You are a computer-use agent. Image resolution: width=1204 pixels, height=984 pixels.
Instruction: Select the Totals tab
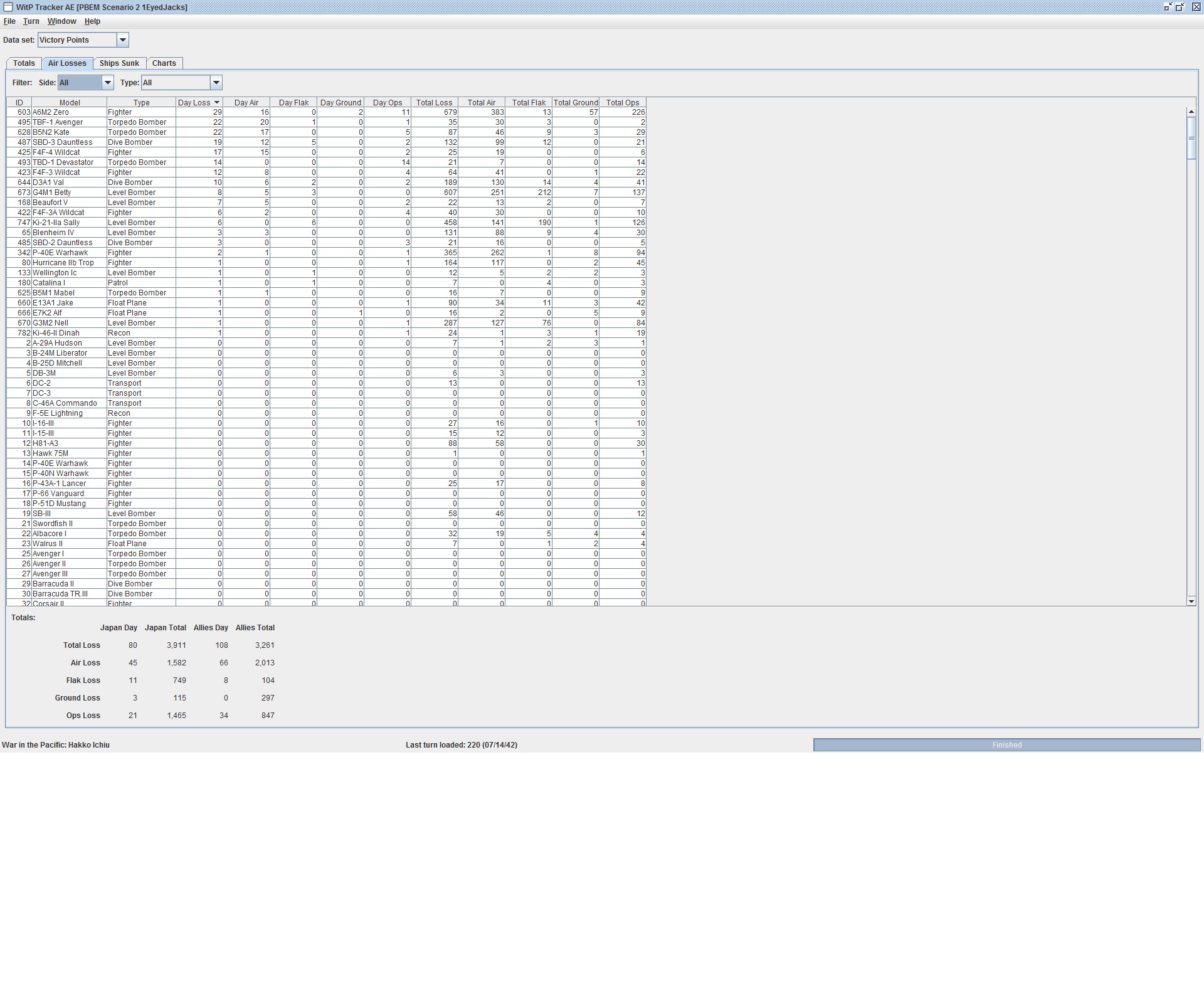tap(24, 63)
